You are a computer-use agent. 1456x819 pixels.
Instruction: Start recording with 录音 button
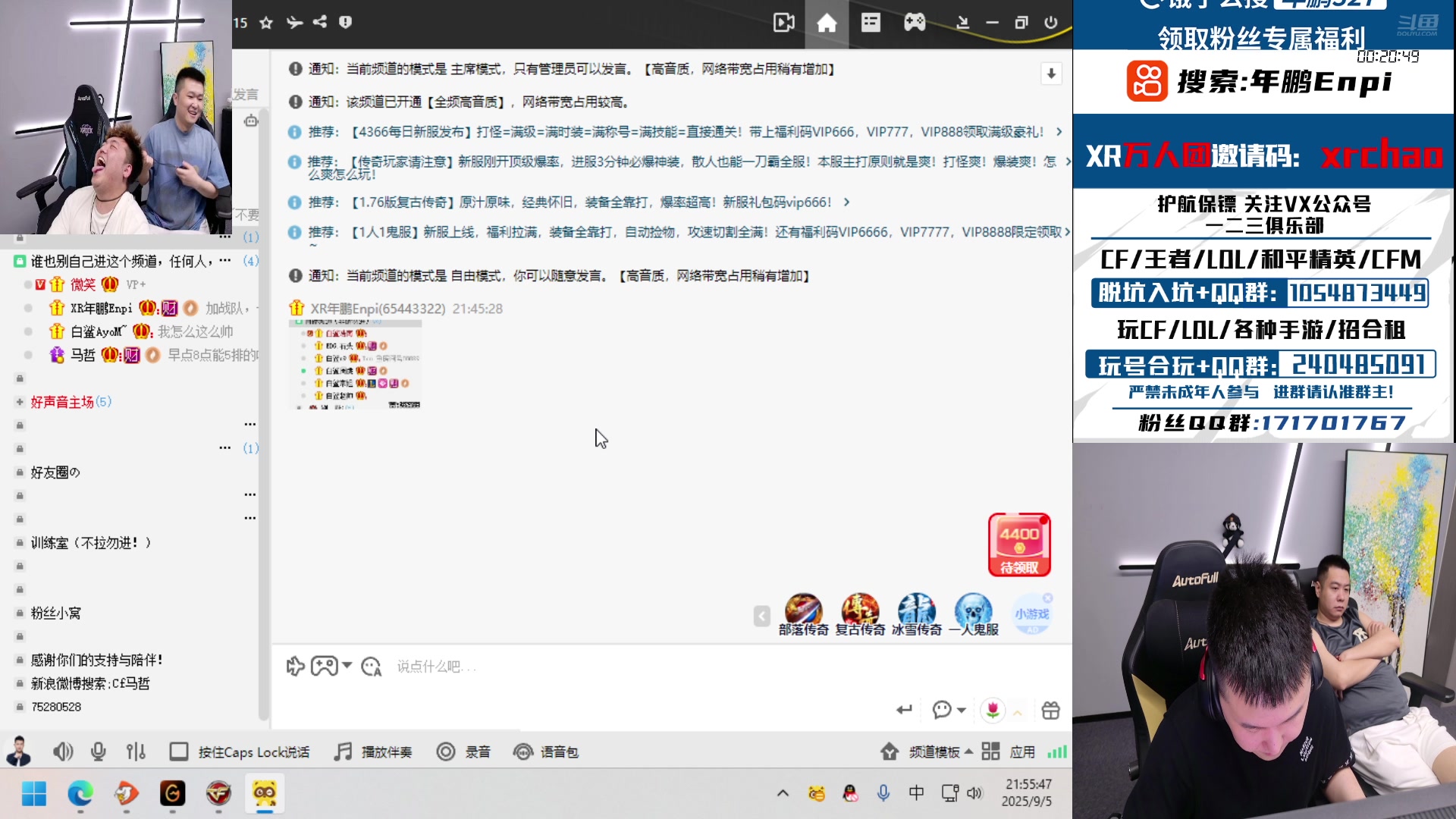pyautogui.click(x=463, y=752)
